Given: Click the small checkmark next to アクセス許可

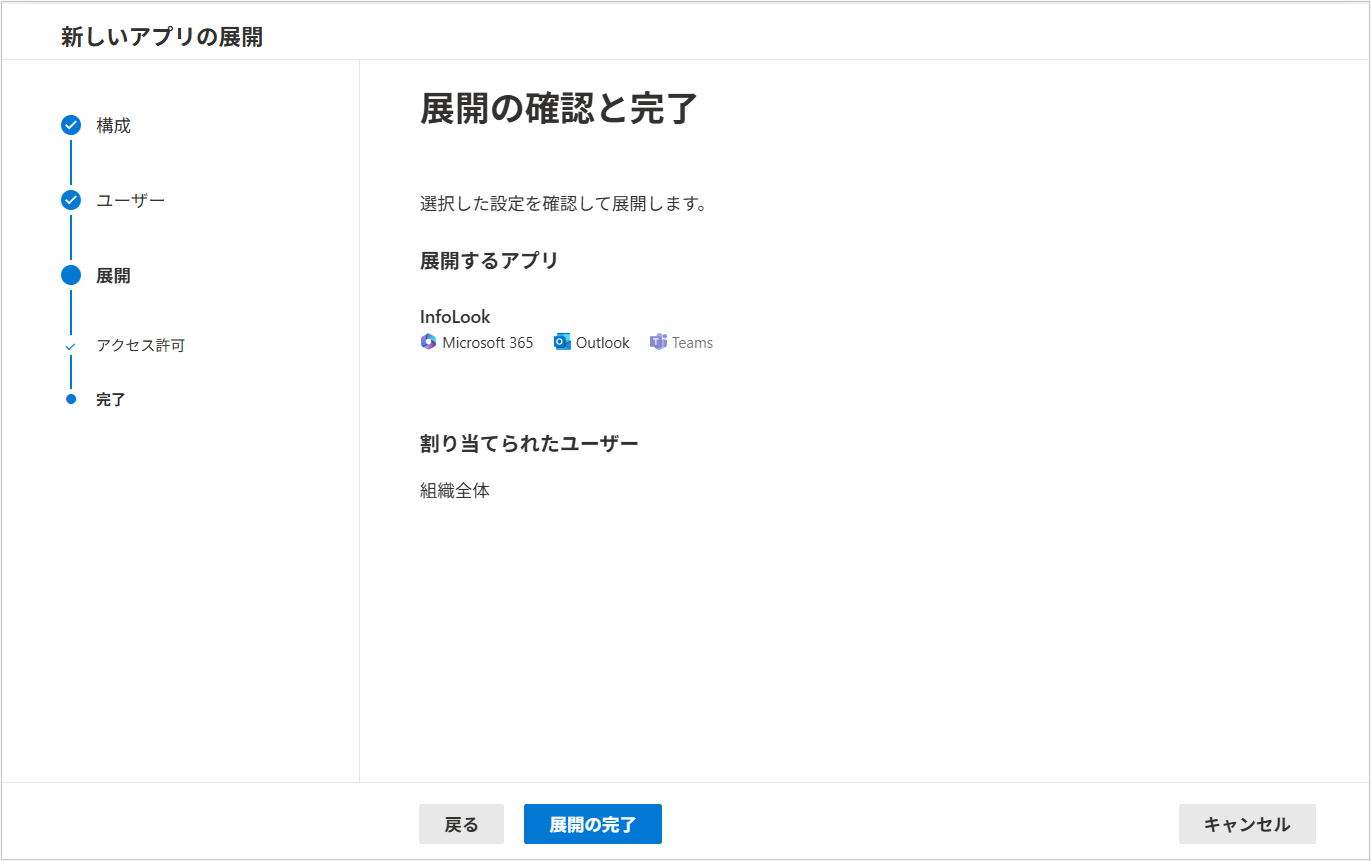Looking at the screenshot, I should (x=70, y=346).
